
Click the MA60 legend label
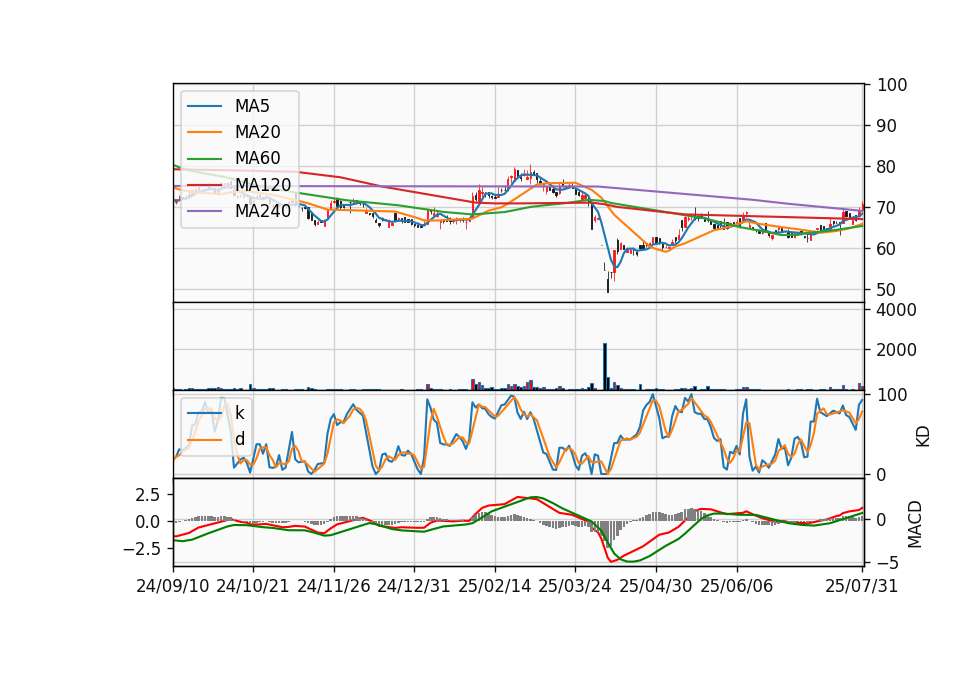point(258,158)
